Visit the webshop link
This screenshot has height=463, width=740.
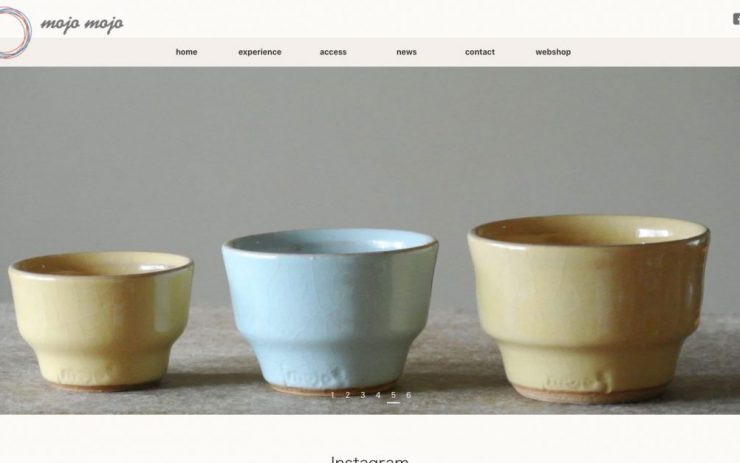(x=553, y=52)
